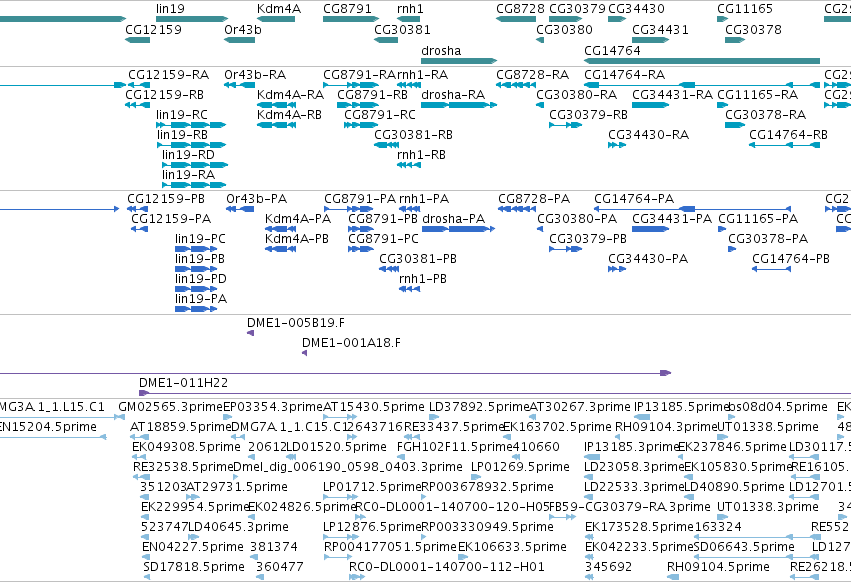This screenshot has width=851, height=582.
Task: Select the EN04227.5prime EST label
Action: tap(193, 547)
